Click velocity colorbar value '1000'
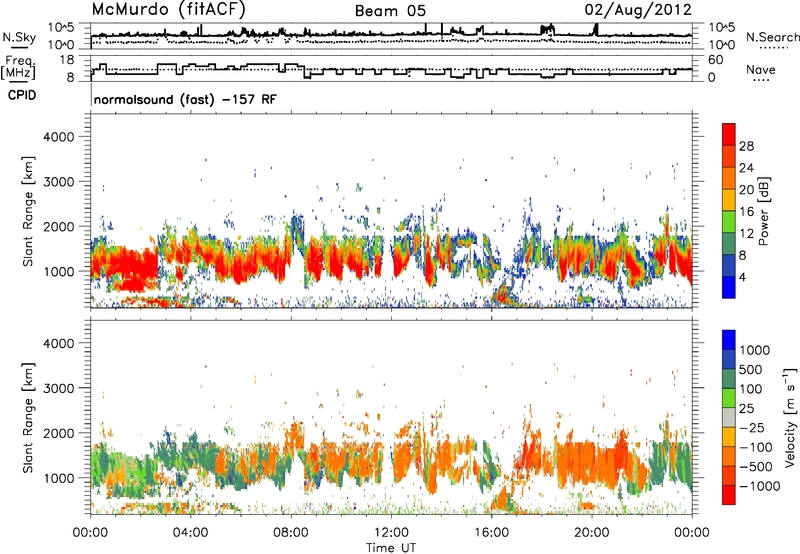Screen dimensions: 800x554 [754, 350]
